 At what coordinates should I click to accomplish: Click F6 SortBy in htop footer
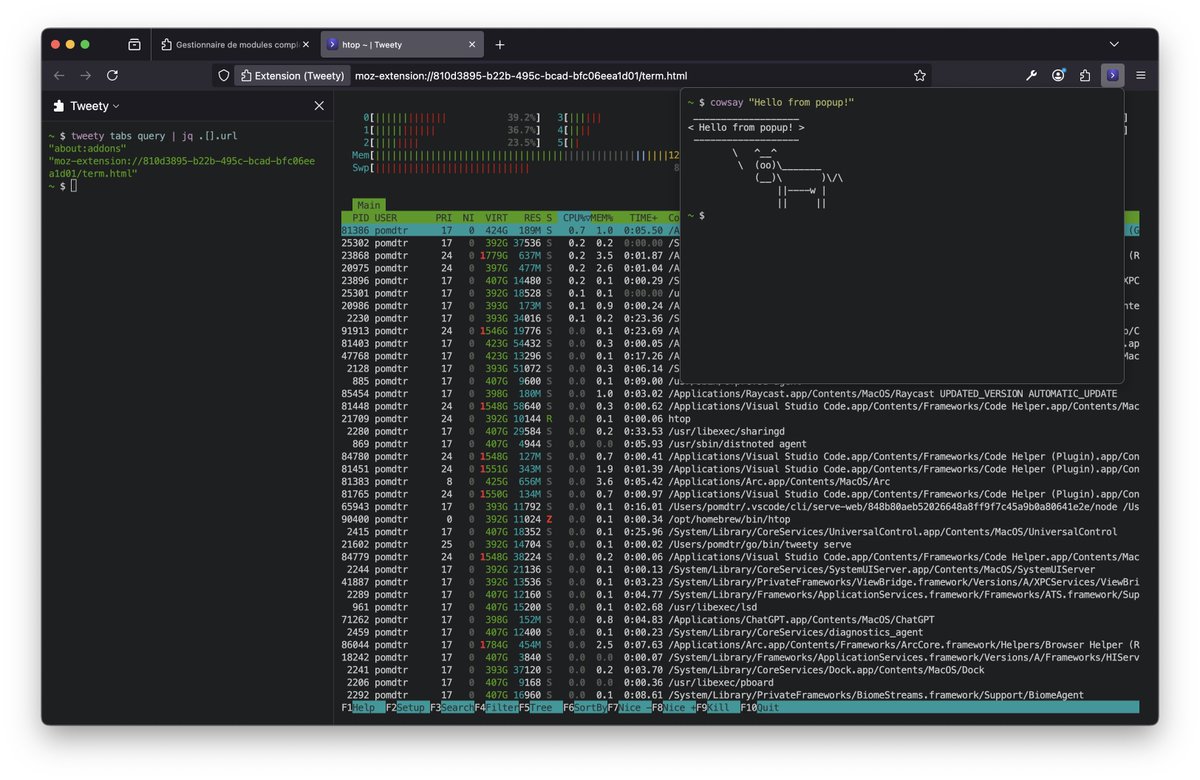(584, 707)
